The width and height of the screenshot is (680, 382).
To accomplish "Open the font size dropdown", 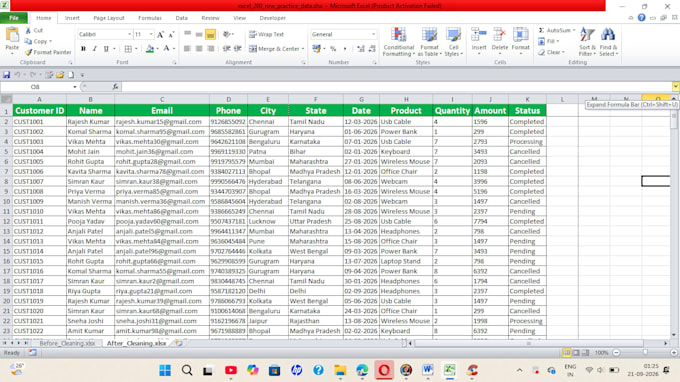I will (x=151, y=34).
